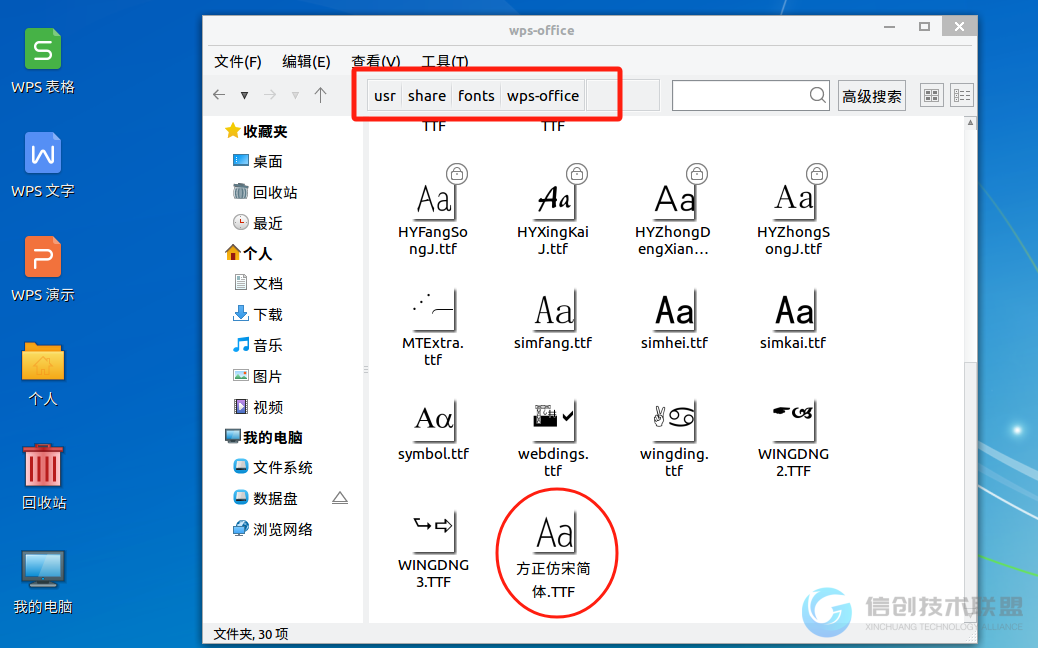
Task: Open the back history dropdown arrow
Action: pyautogui.click(x=244, y=95)
